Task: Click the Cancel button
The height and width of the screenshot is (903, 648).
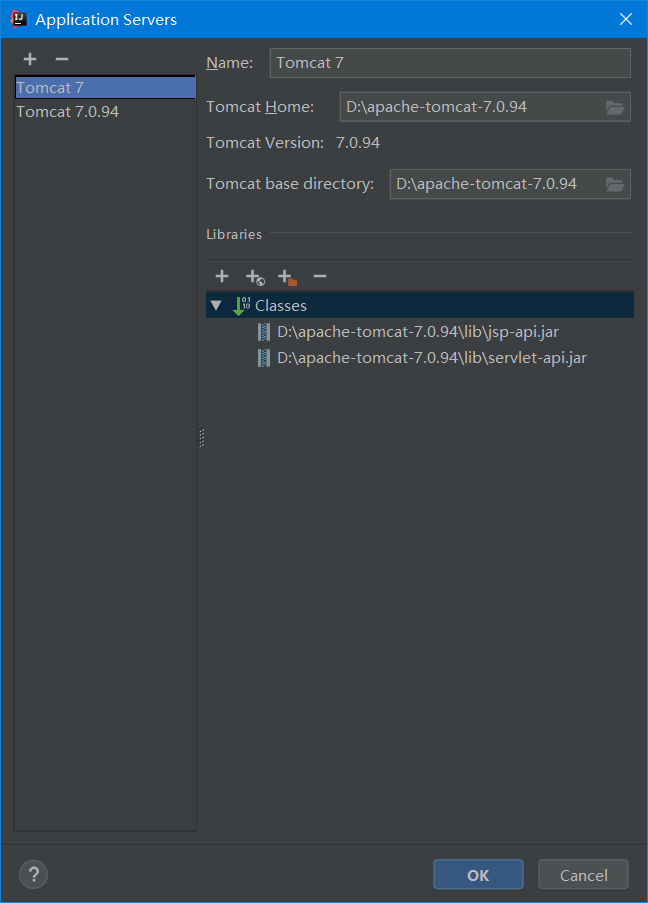Action: (x=583, y=875)
